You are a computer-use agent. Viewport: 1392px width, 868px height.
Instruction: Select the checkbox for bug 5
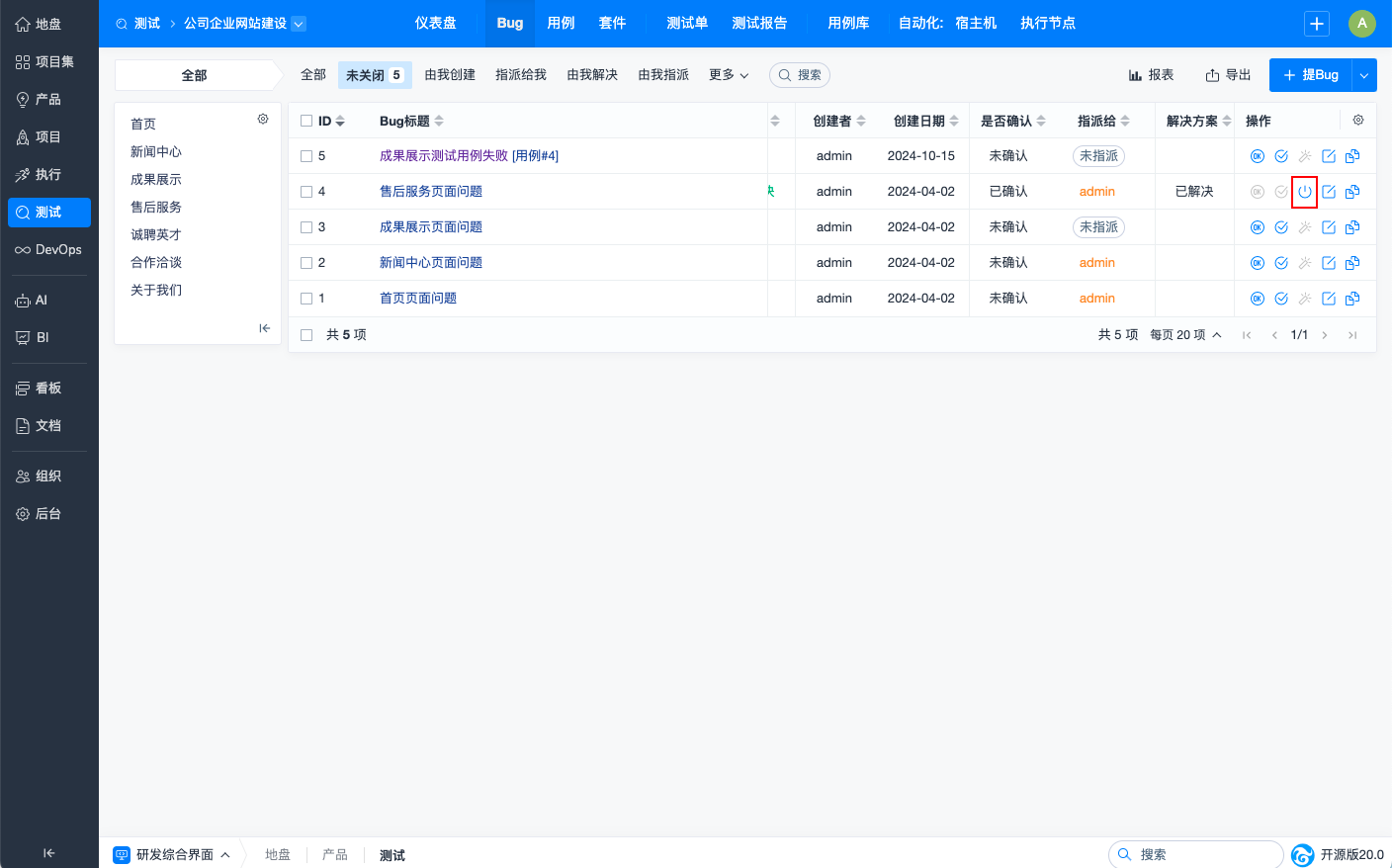[x=306, y=156]
